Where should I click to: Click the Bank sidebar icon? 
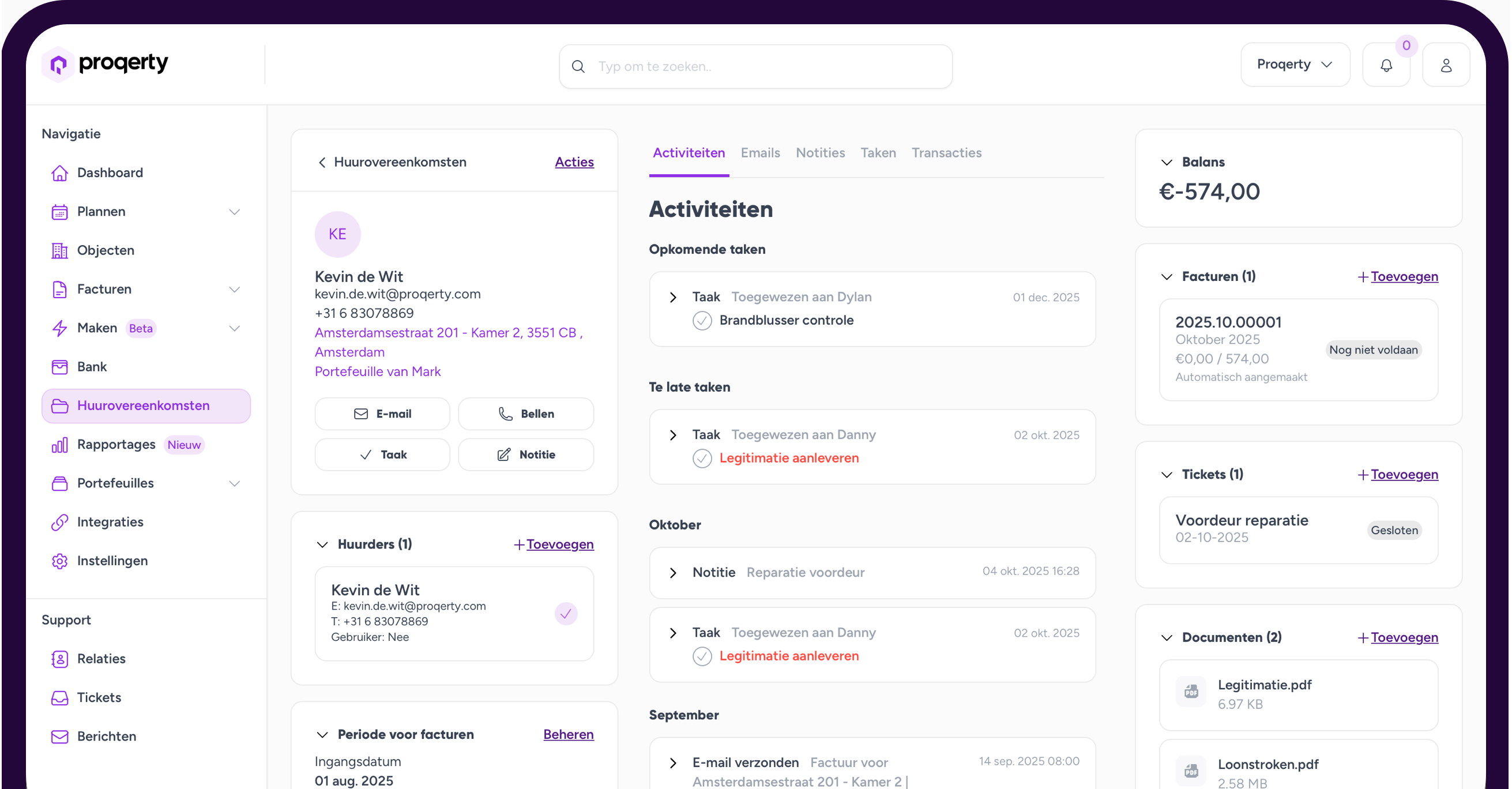coord(59,367)
